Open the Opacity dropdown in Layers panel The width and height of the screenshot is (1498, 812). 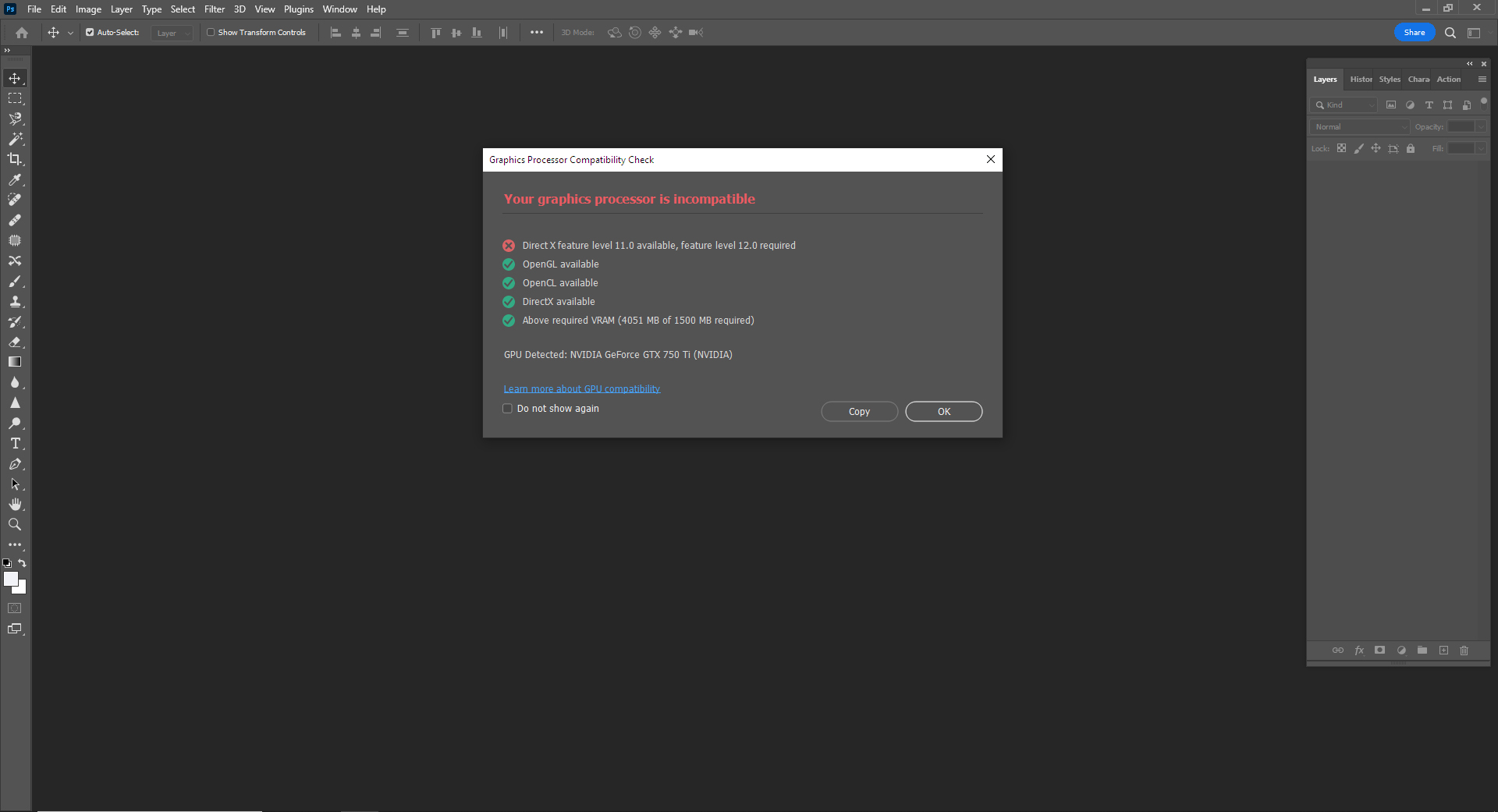(x=1481, y=126)
